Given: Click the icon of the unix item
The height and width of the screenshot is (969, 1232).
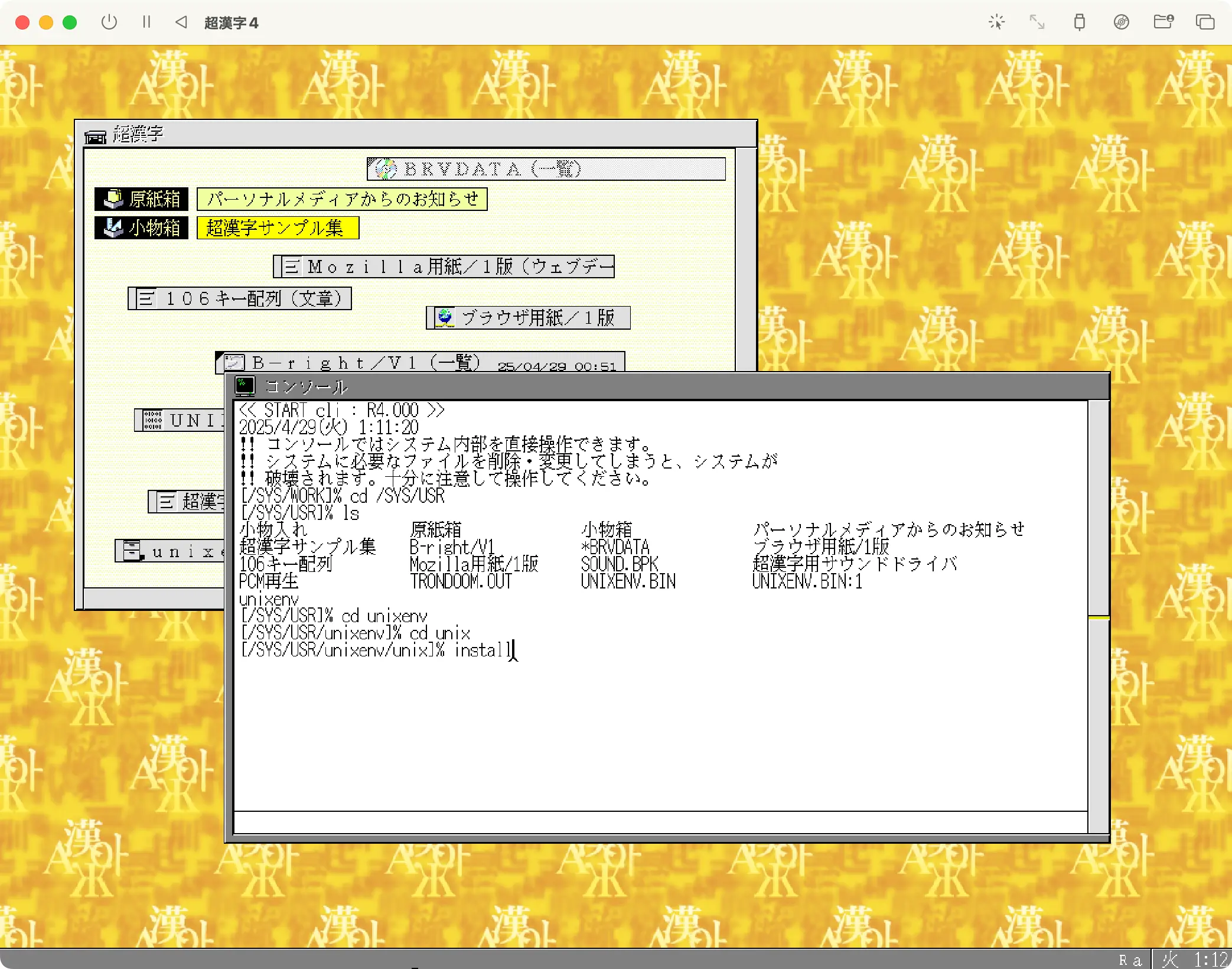Looking at the screenshot, I should point(132,551).
